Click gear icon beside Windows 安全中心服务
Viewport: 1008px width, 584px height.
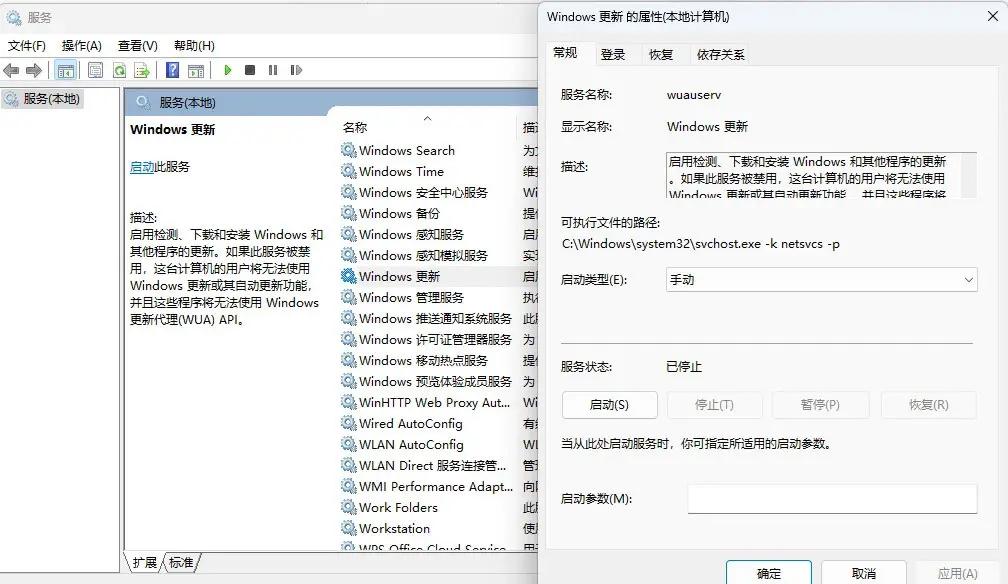tap(348, 192)
